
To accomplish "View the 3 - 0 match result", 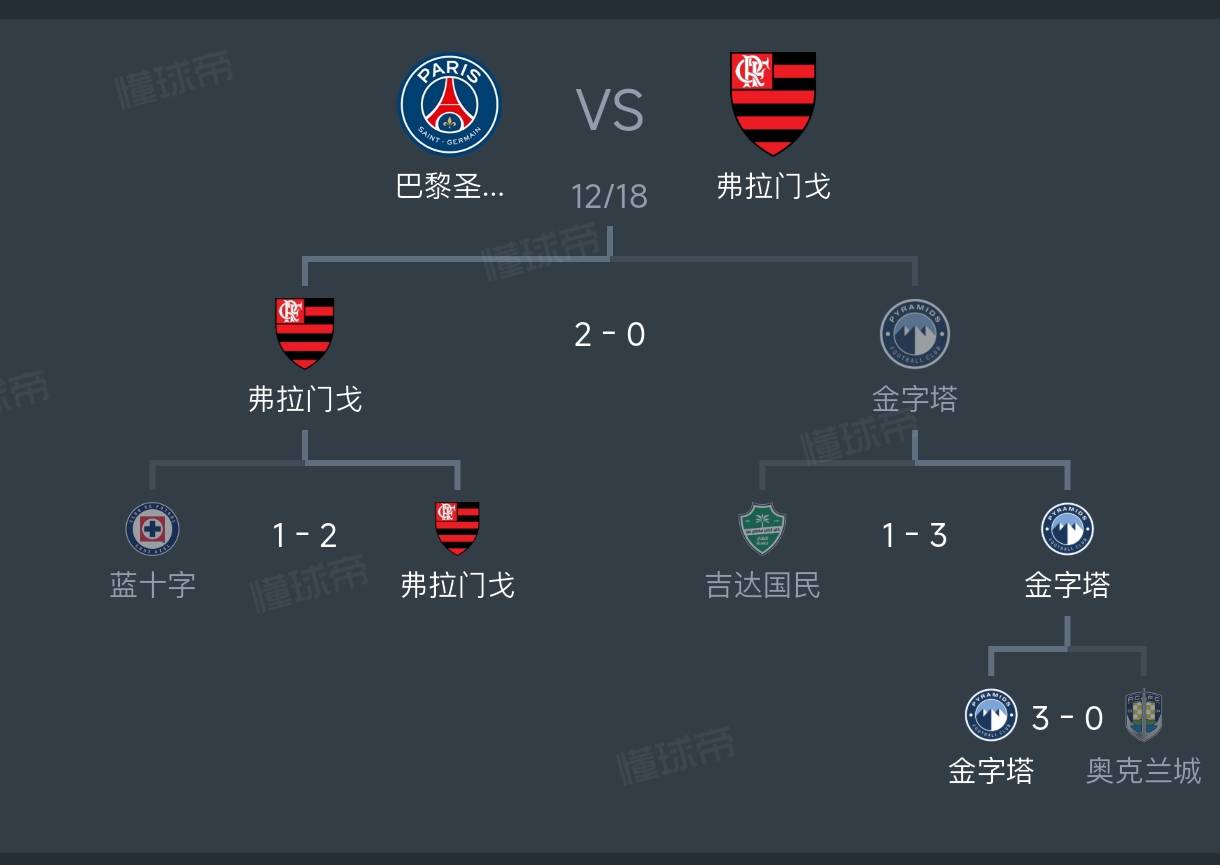I will point(1067,718).
